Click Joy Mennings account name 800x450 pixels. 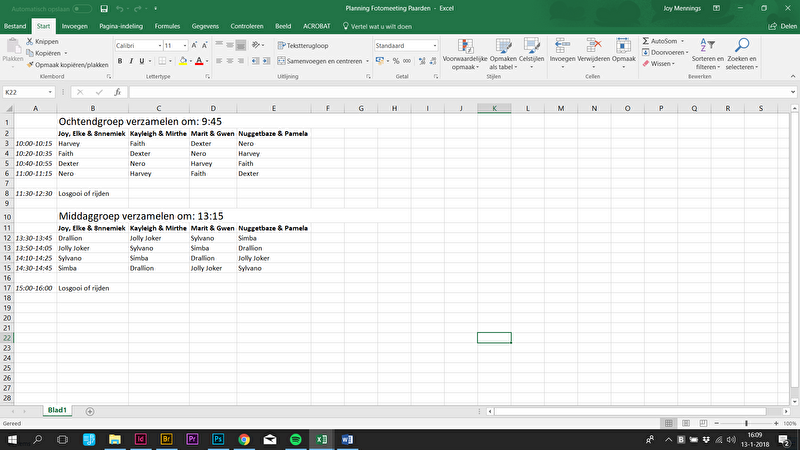click(682, 9)
